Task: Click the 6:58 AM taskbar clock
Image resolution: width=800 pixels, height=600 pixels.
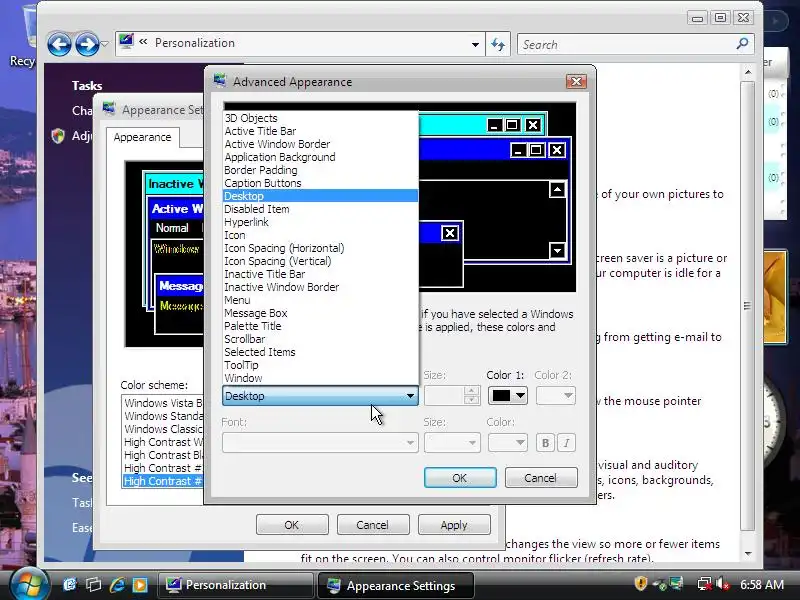Action: point(762,585)
